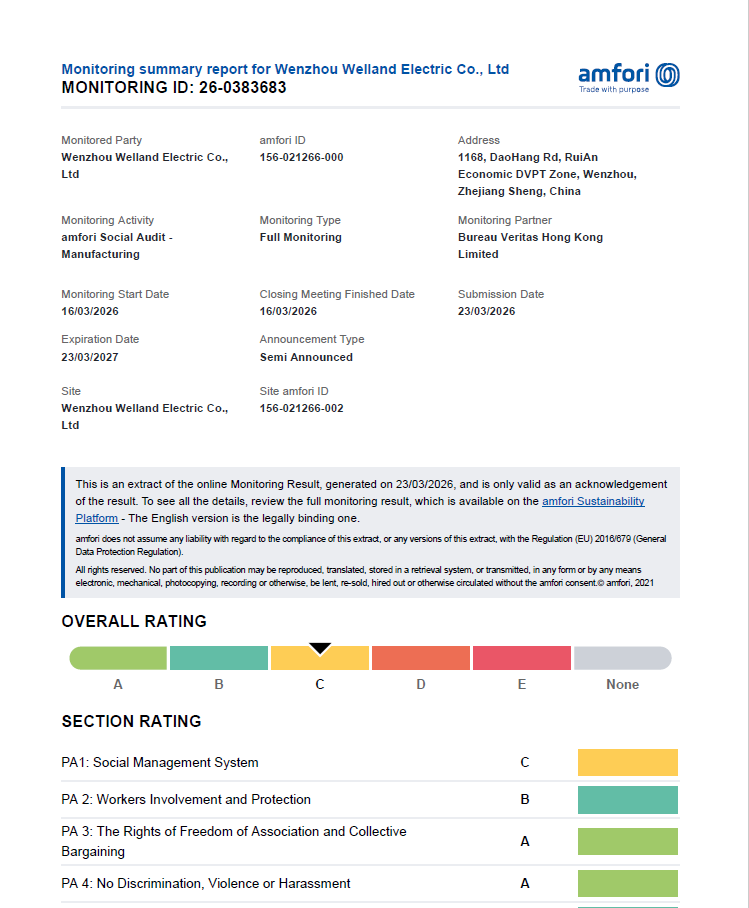The image size is (749, 908).
Task: Click the Monitoring Type value 'Full Monitoring'
Action: [301, 237]
